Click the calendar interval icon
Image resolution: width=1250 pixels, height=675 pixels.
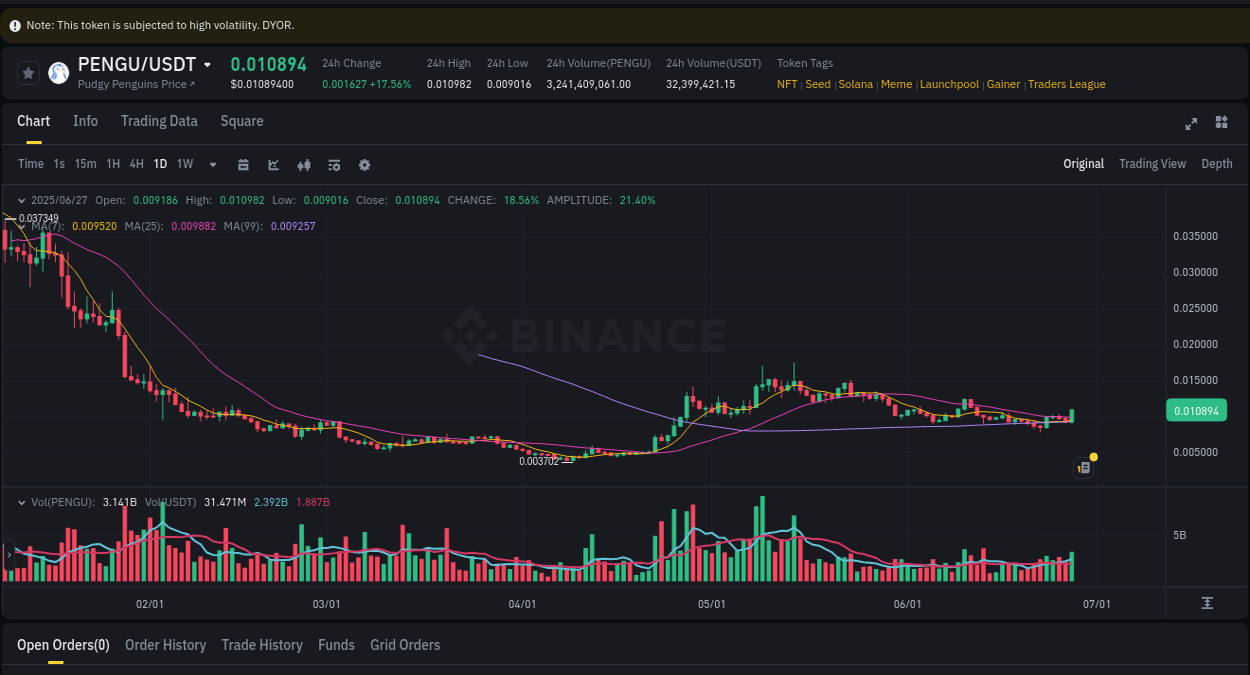pos(243,164)
